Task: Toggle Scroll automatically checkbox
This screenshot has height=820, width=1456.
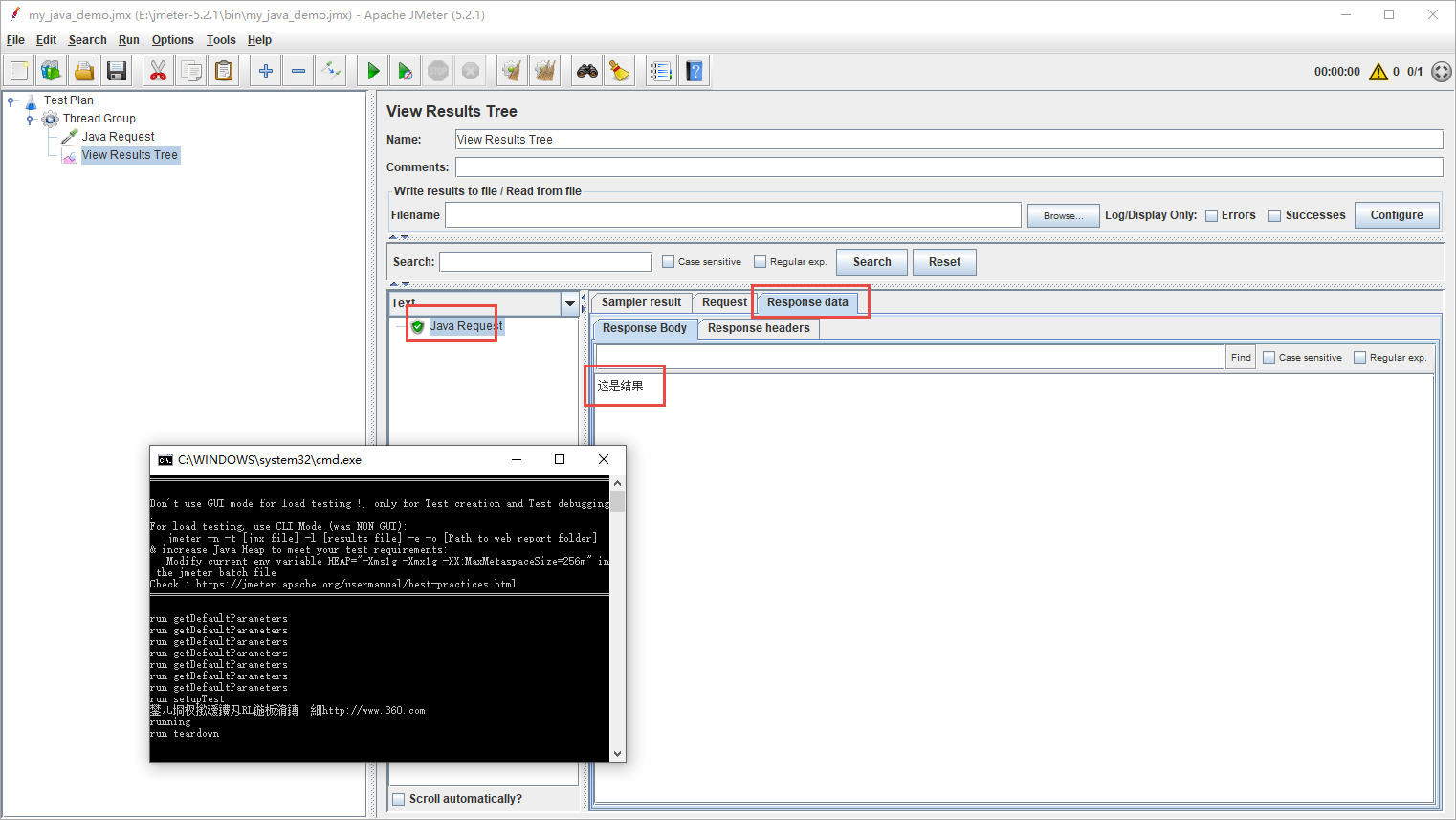Action: pos(399,800)
